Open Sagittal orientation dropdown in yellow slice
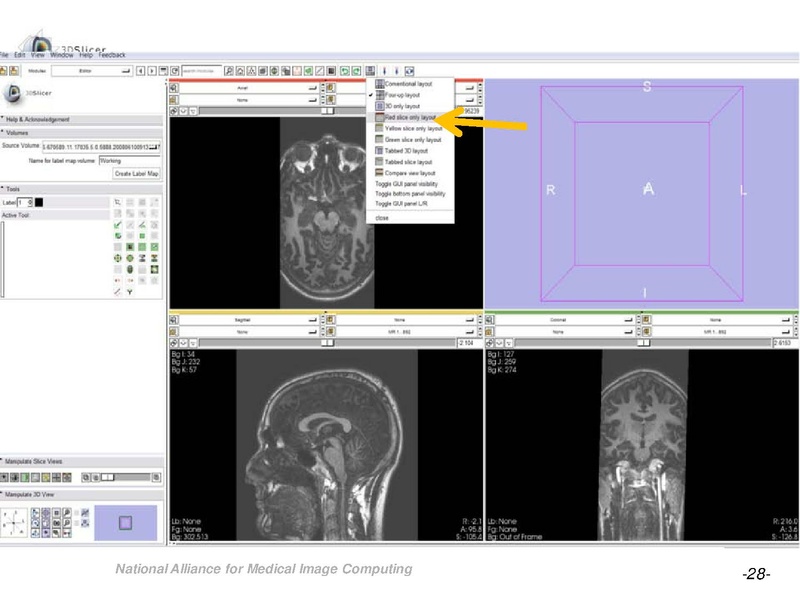 click(x=249, y=320)
